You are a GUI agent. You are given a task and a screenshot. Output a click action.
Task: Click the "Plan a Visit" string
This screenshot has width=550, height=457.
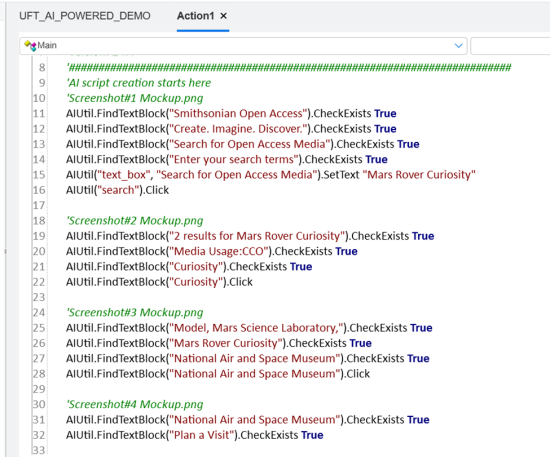pos(202,435)
